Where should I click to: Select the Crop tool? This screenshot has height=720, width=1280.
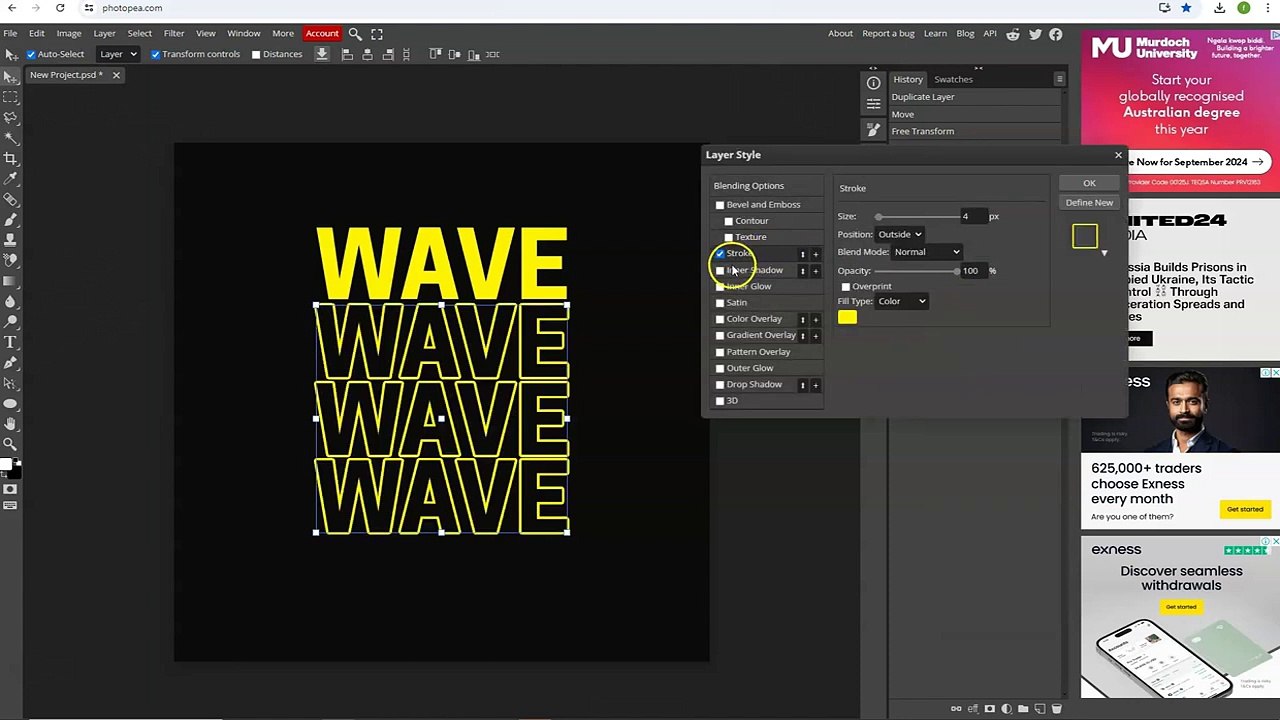tap(10, 158)
